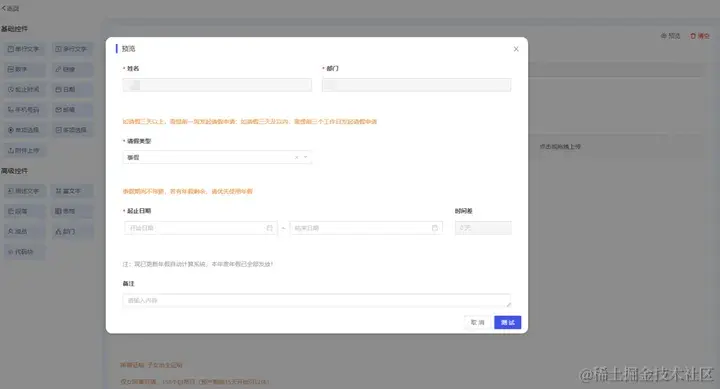Open the 请假类型 leave type dropdown
The width and height of the screenshot is (720, 389).
coord(217,158)
